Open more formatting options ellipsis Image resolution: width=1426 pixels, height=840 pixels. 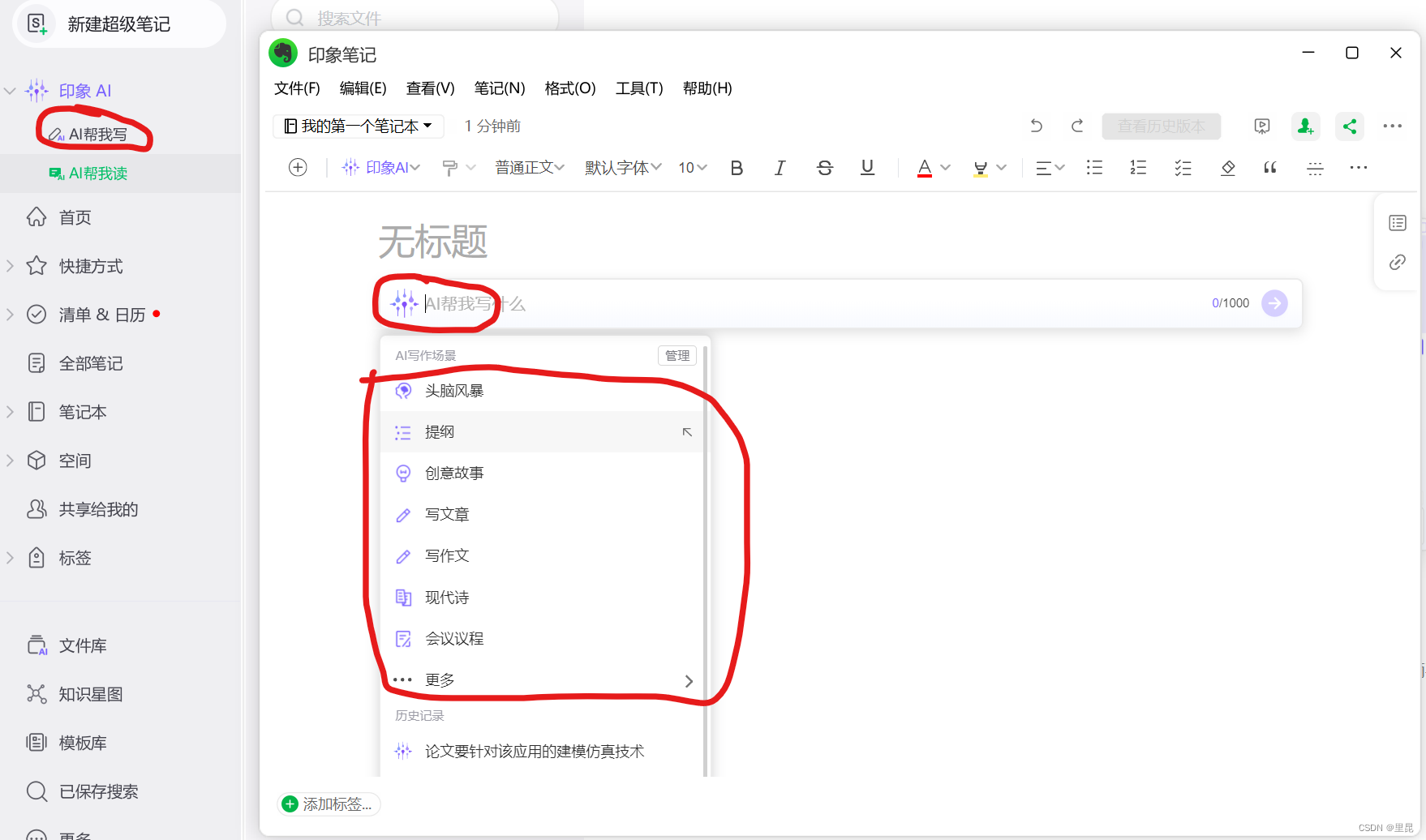coord(1359,168)
